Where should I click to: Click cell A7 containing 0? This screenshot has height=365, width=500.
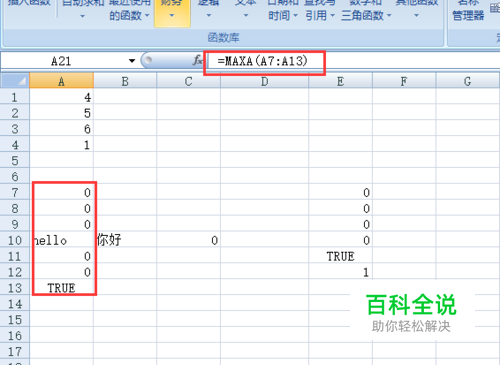[61, 192]
